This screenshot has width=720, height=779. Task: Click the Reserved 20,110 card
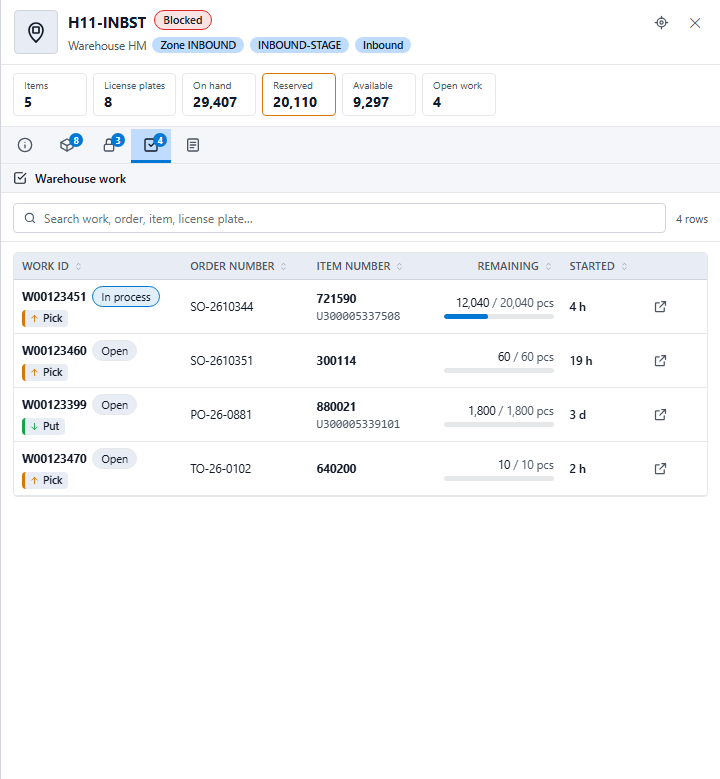pos(299,94)
